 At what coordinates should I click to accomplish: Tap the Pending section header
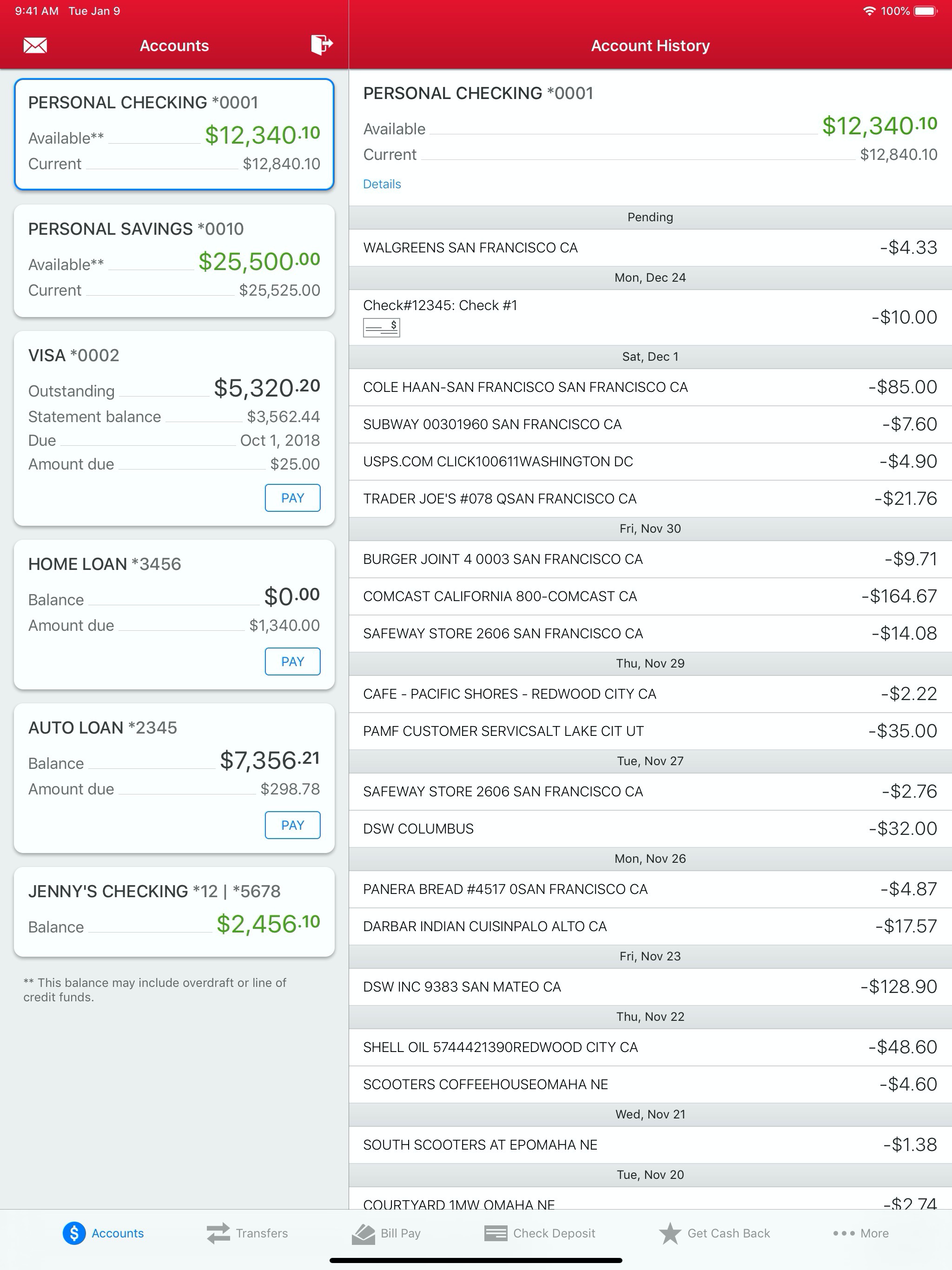[650, 217]
